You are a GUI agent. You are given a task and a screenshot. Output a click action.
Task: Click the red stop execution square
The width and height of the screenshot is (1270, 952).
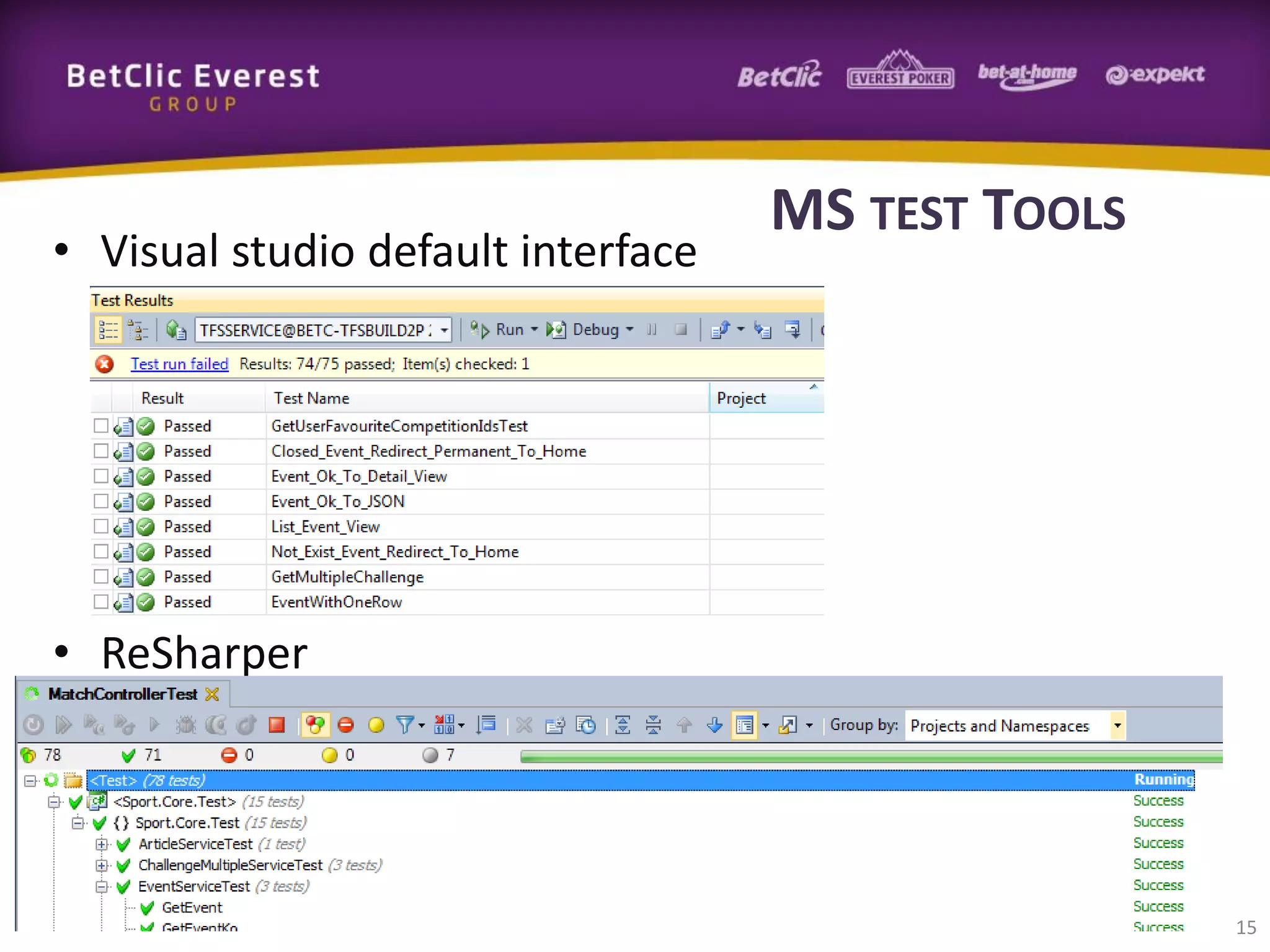[x=277, y=725]
